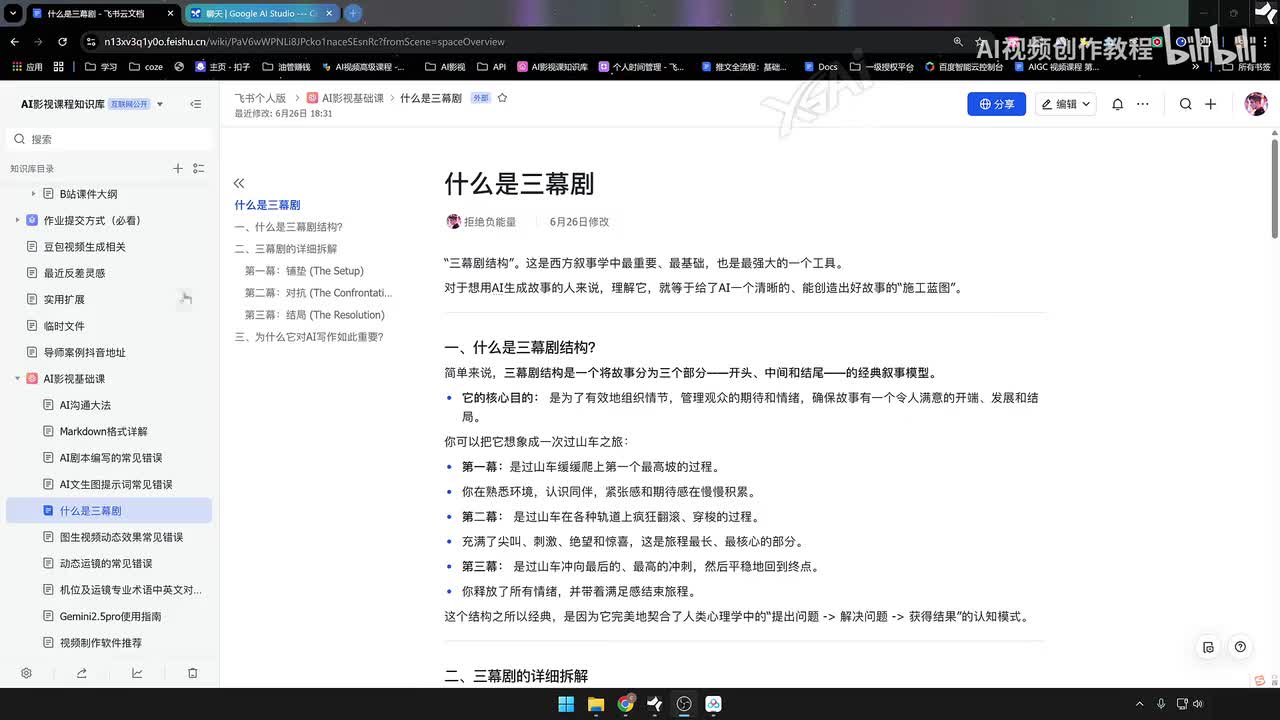Open the coze bookmark folder
Viewport: 1280px width, 720px height.
tap(144, 67)
